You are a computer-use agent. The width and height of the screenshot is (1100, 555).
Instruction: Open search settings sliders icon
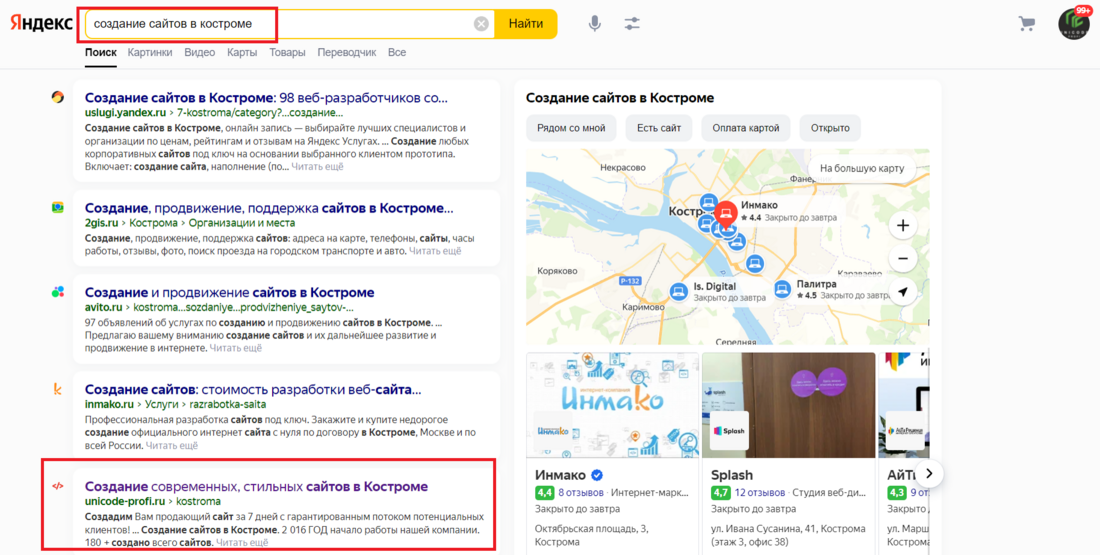[x=632, y=24]
